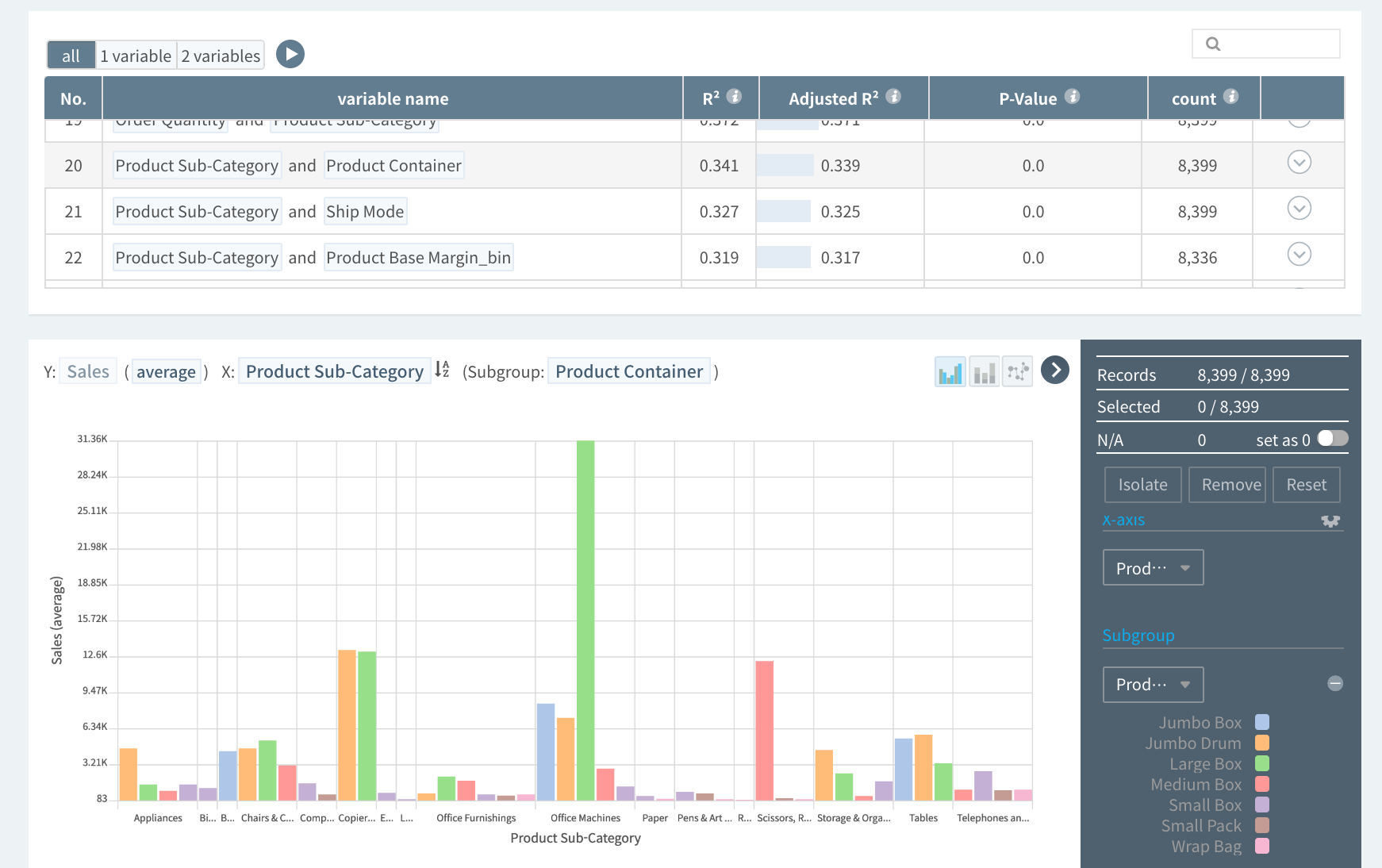
Task: Expand row 21 details chevron
Action: click(1299, 209)
